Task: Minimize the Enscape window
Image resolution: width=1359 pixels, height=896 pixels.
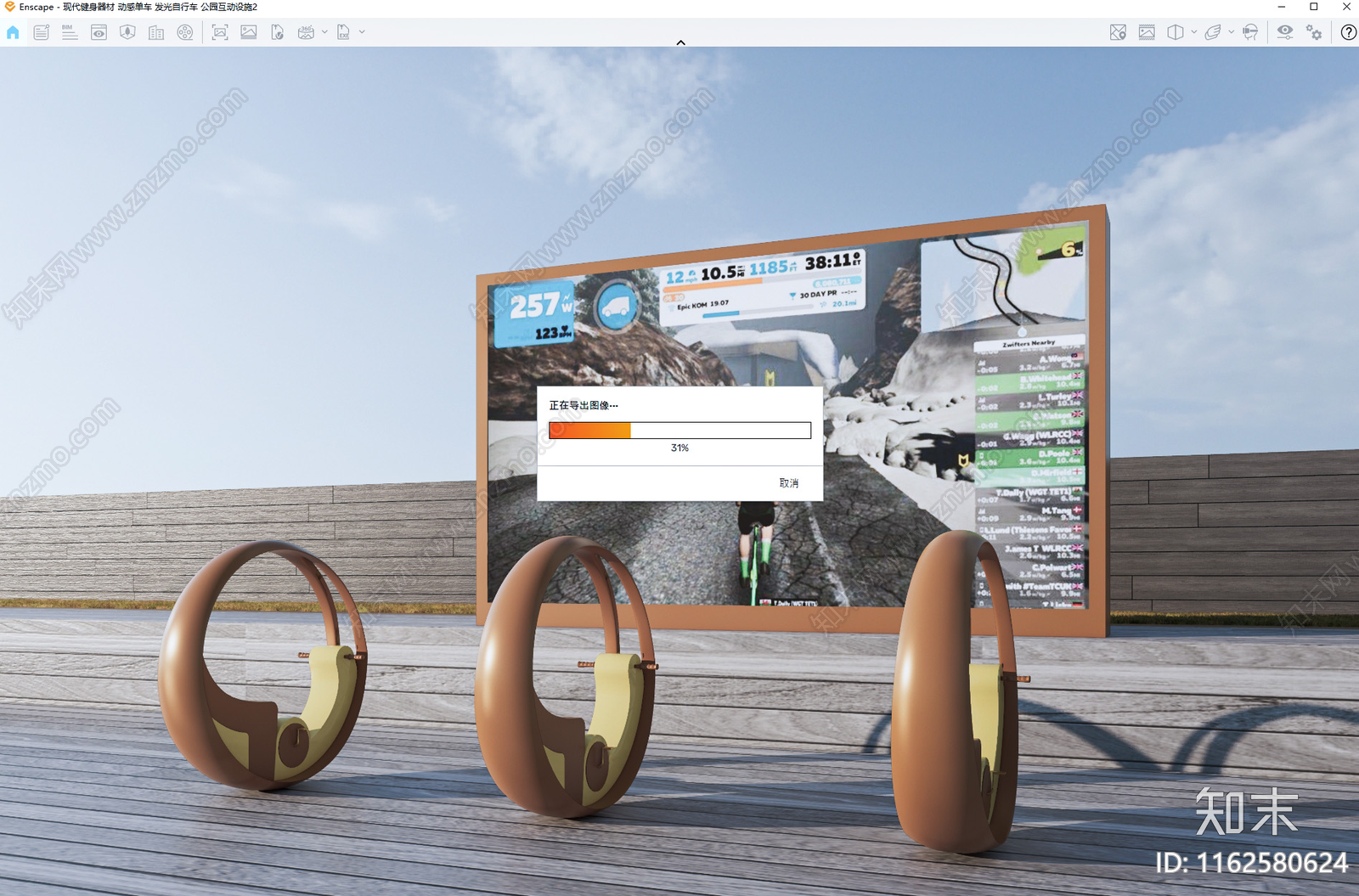Action: pos(1281,7)
